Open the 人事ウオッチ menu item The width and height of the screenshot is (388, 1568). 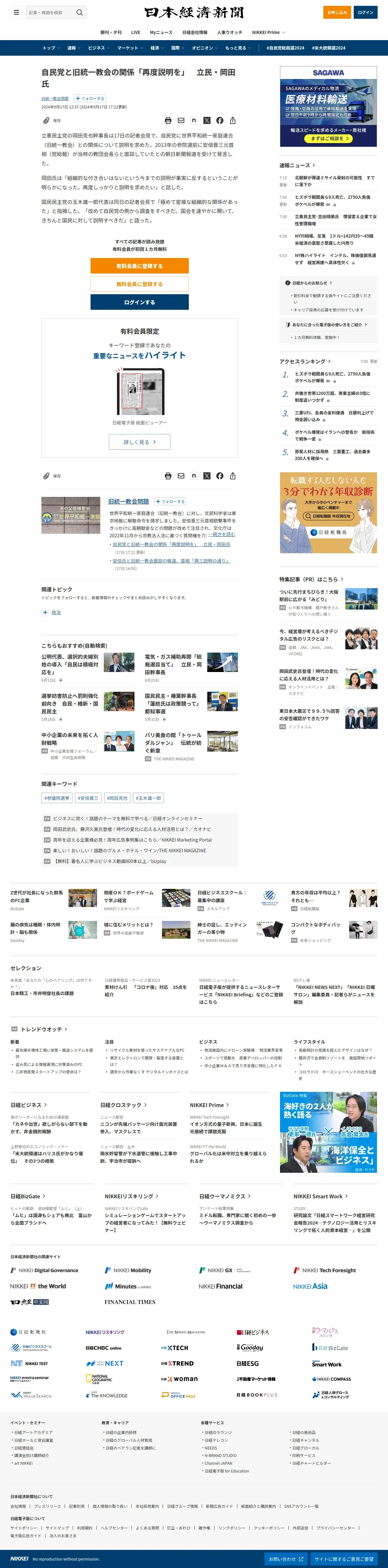coord(229,32)
